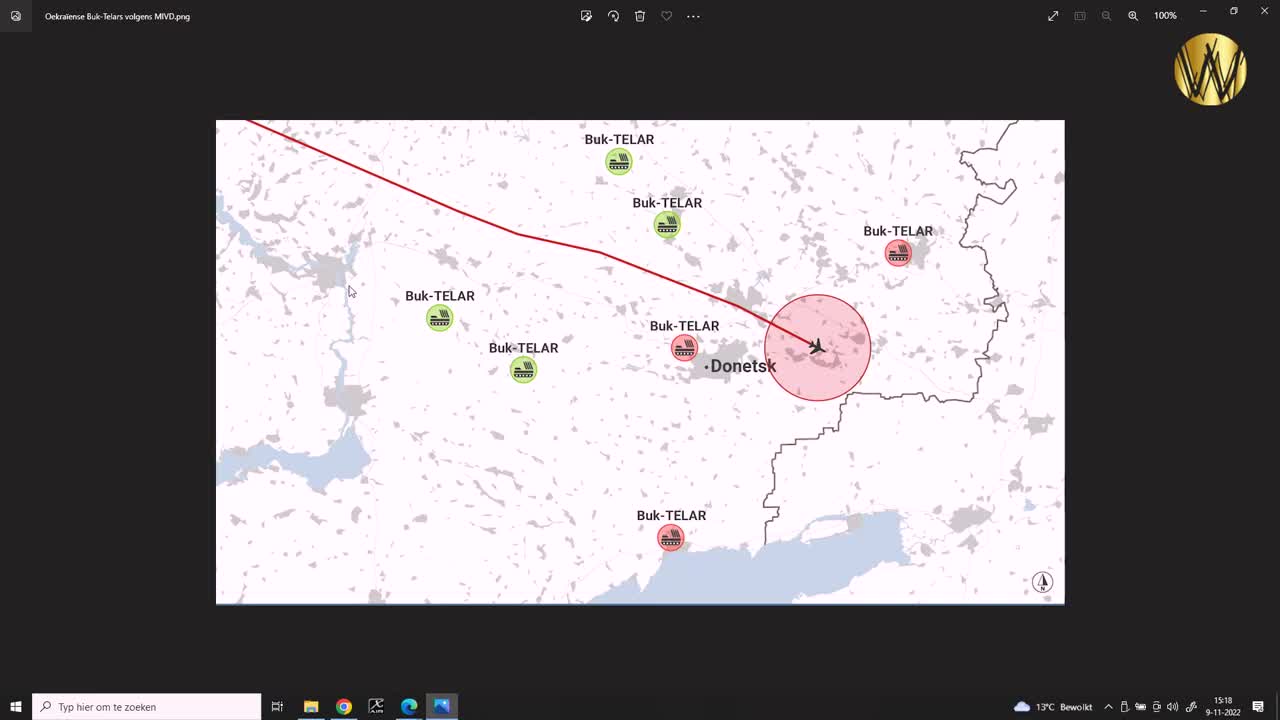Screen dimensions: 1280x720
Task: Minimize the Photos window
Action: pos(1203,12)
